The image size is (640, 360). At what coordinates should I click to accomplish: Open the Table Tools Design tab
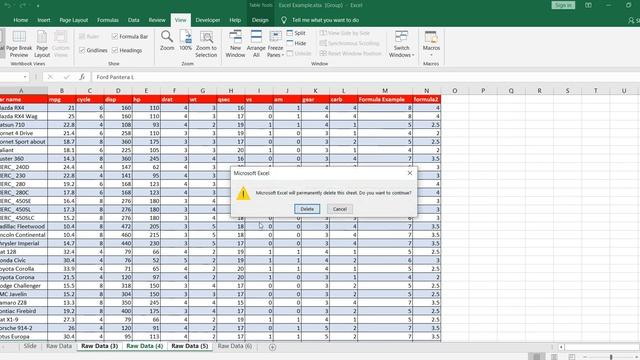pyautogui.click(x=260, y=20)
